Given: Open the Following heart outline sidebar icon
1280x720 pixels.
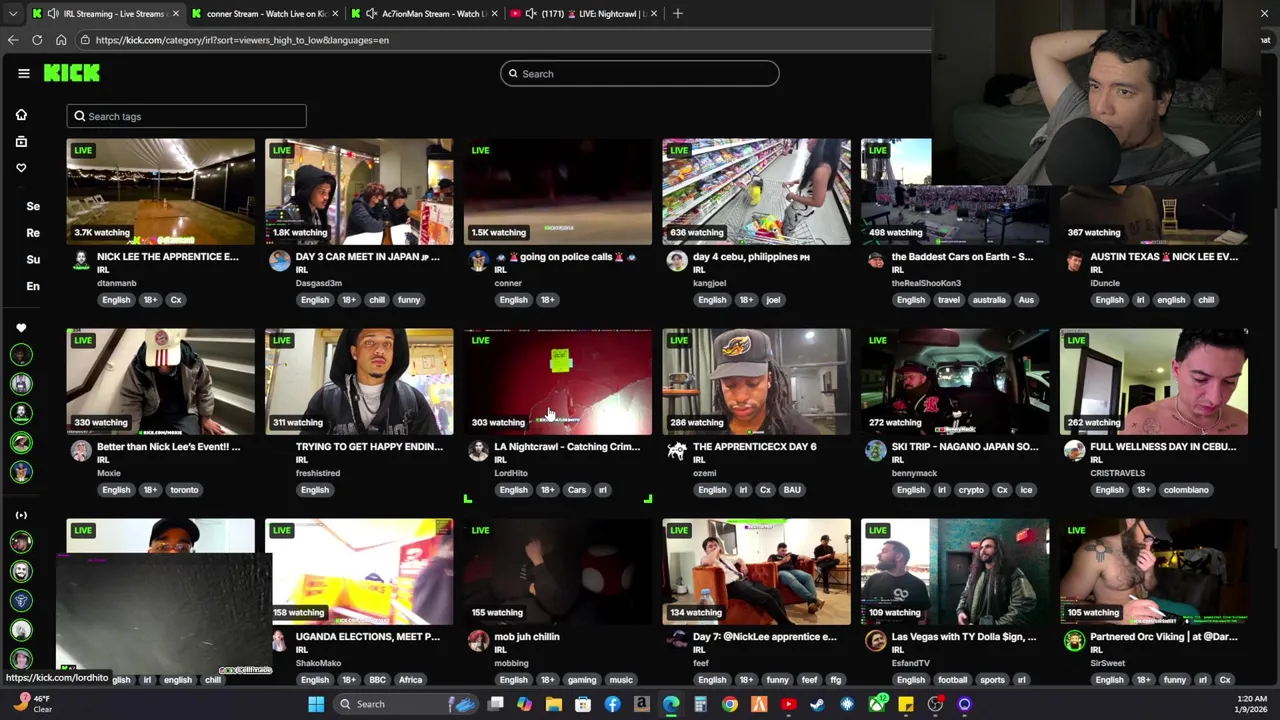Looking at the screenshot, I should [21, 168].
